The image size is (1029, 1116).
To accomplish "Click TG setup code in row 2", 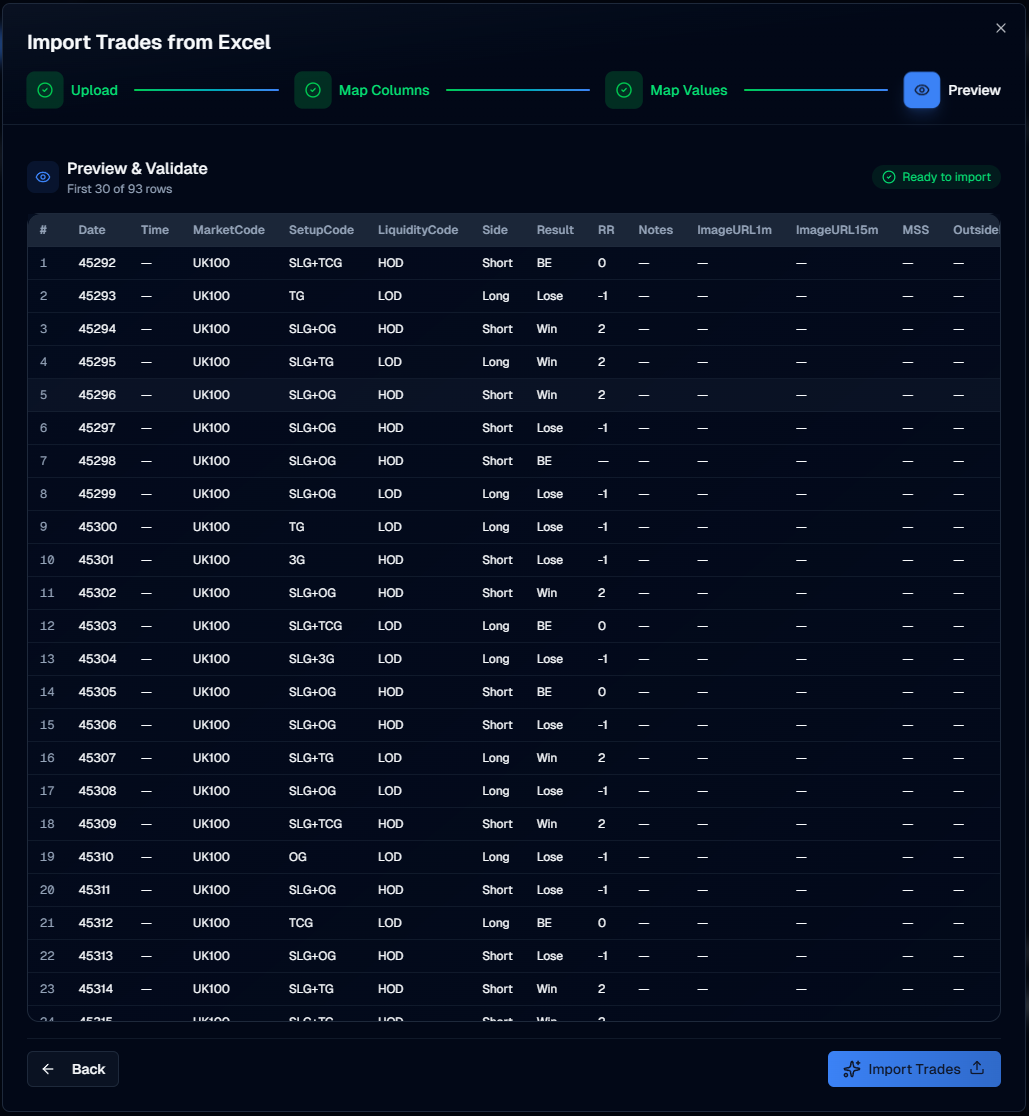I will 297,296.
